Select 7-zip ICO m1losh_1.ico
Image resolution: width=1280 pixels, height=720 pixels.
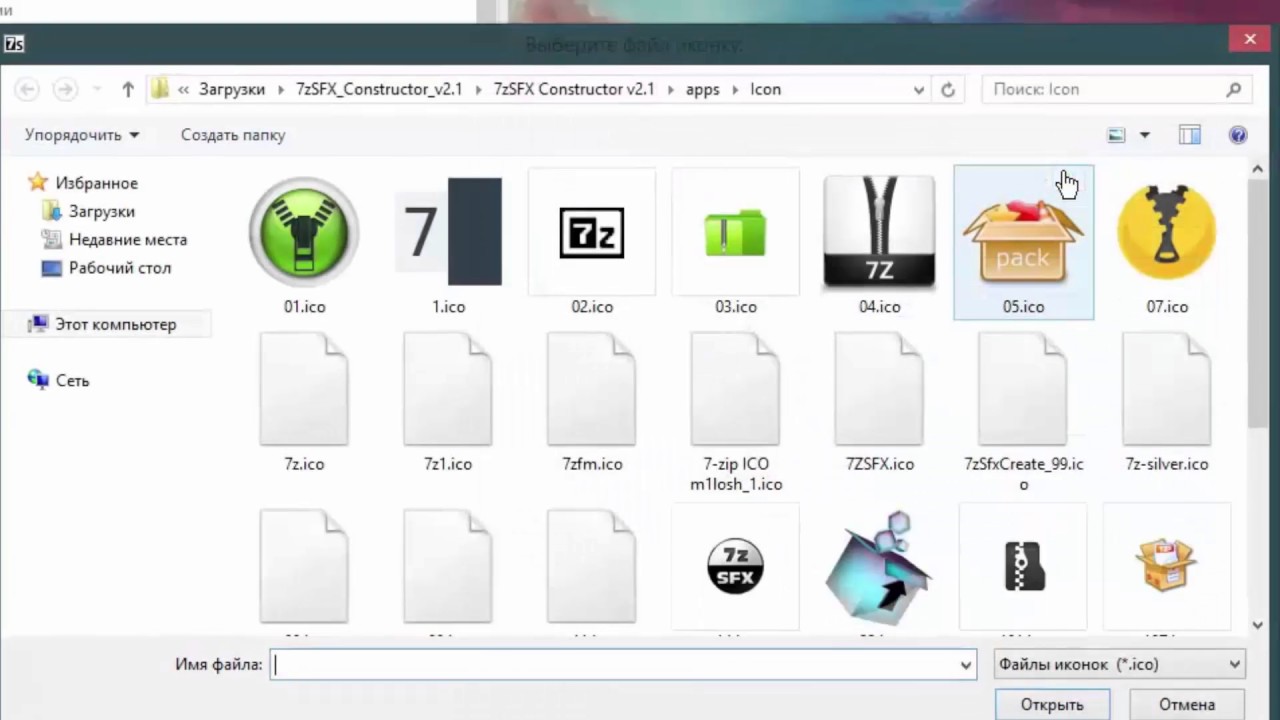click(x=736, y=412)
